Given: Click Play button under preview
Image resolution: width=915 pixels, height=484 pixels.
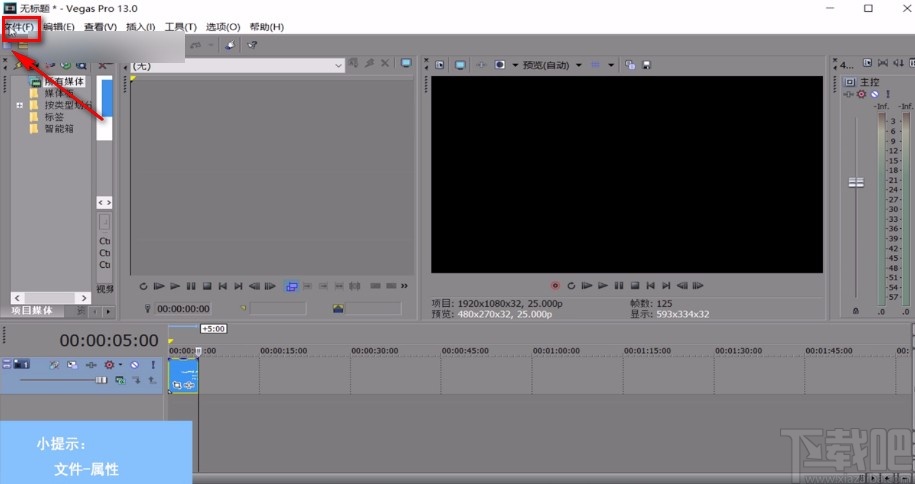Looking at the screenshot, I should (603, 285).
